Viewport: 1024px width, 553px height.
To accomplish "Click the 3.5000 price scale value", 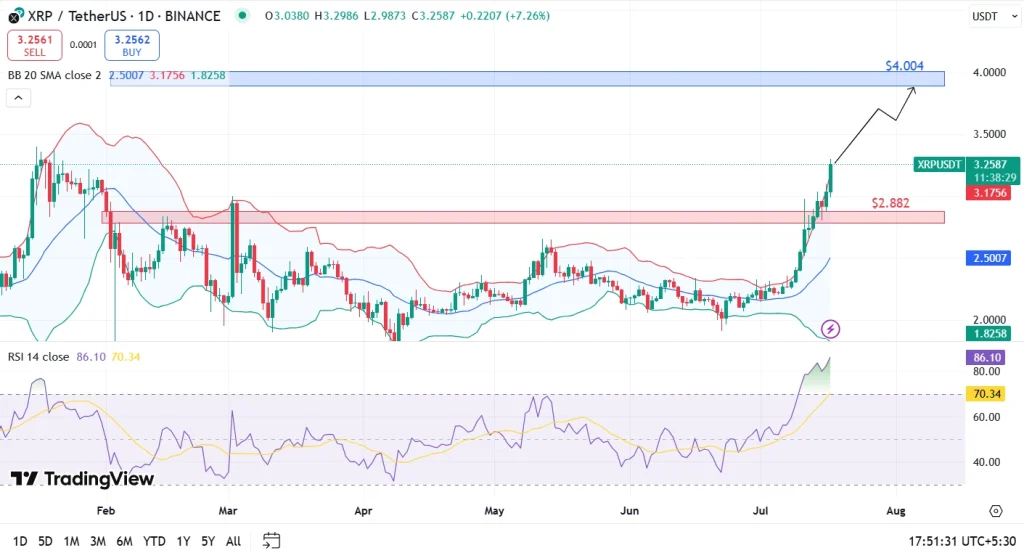I will click(x=989, y=134).
